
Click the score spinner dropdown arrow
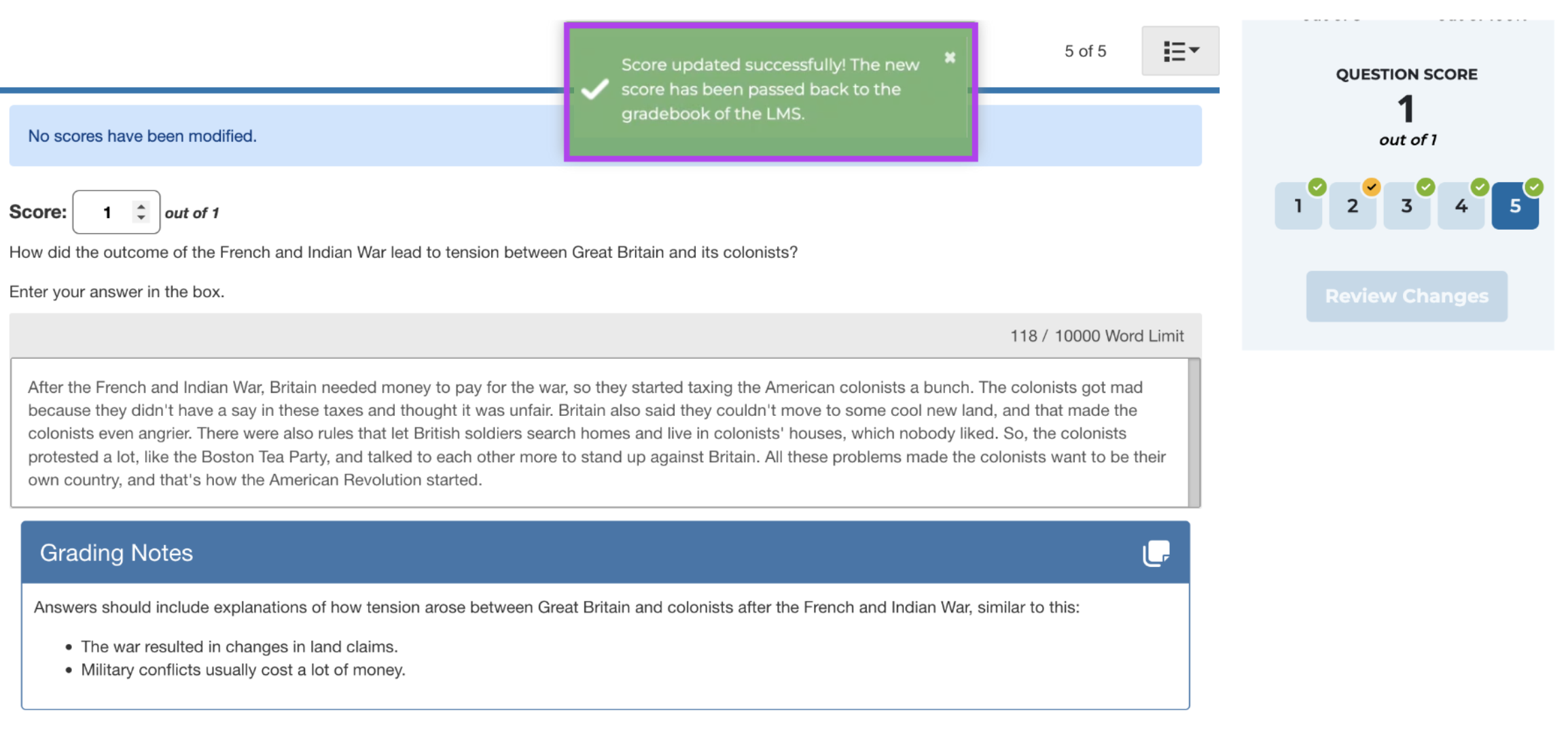143,211
